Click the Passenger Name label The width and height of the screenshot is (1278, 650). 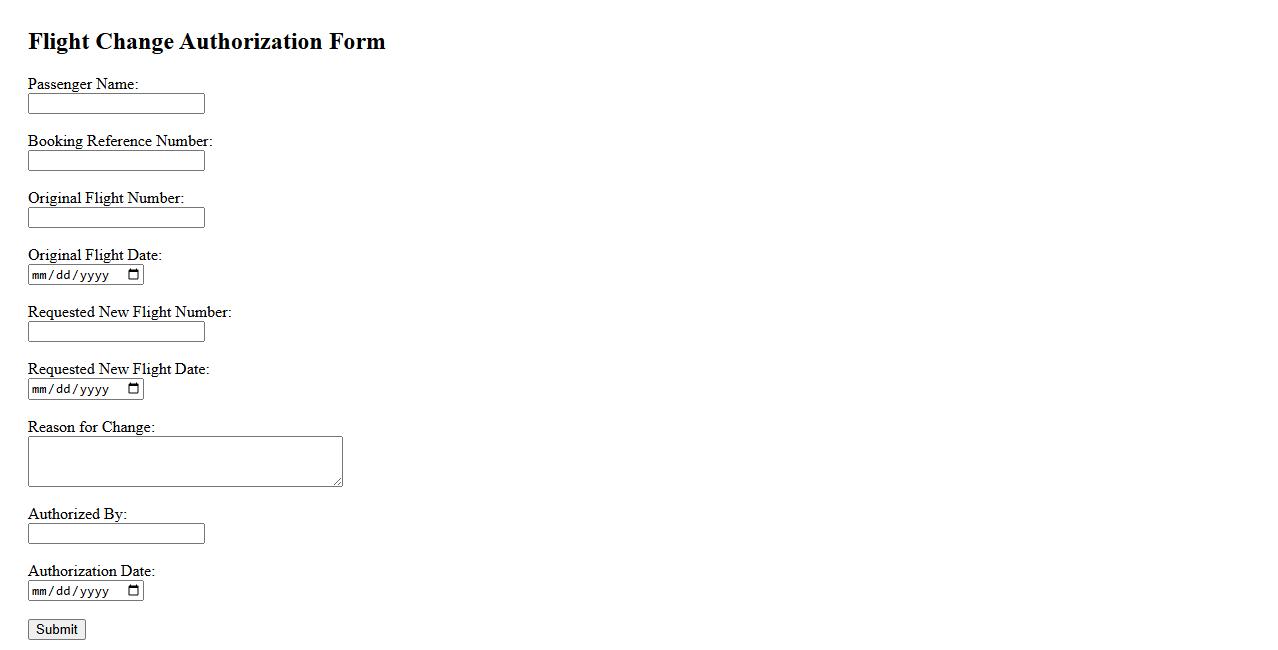[83, 84]
